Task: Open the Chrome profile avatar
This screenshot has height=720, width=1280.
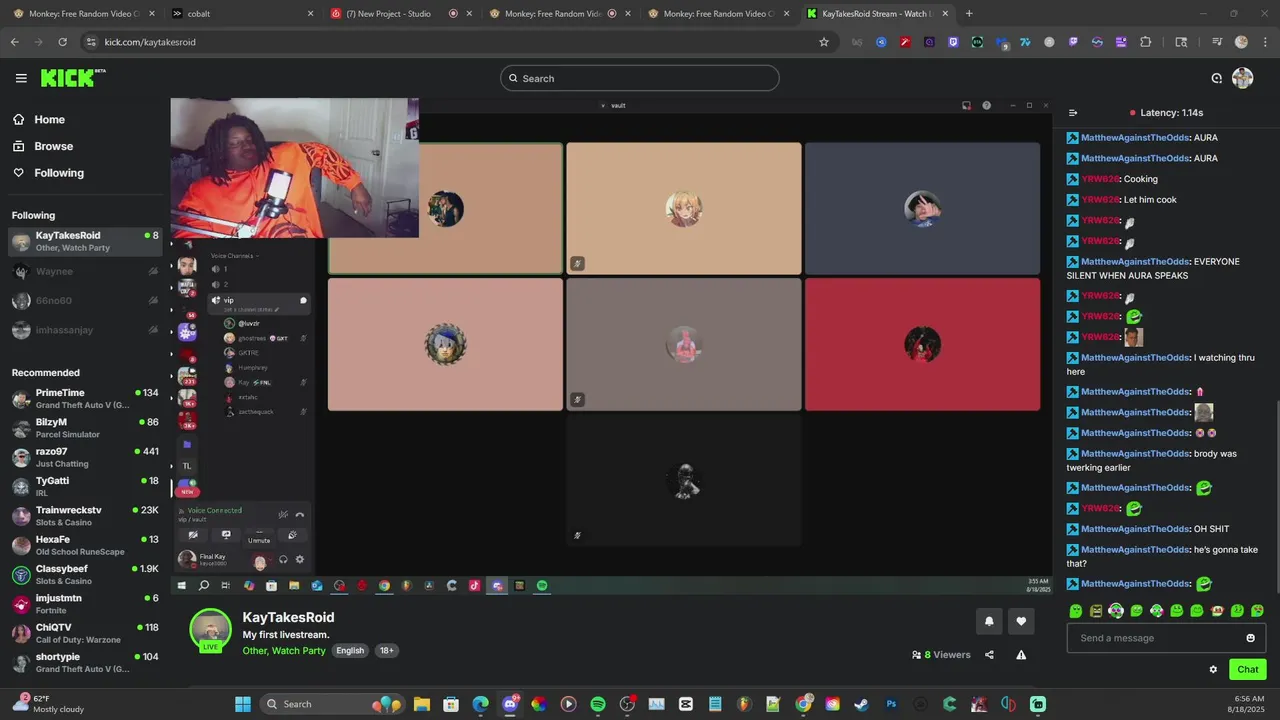Action: click(1241, 42)
